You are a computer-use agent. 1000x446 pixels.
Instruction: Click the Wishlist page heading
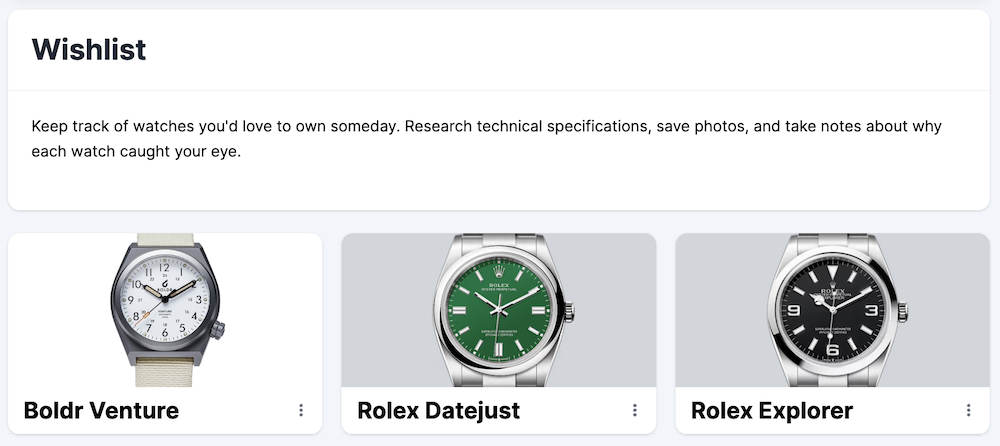89,49
